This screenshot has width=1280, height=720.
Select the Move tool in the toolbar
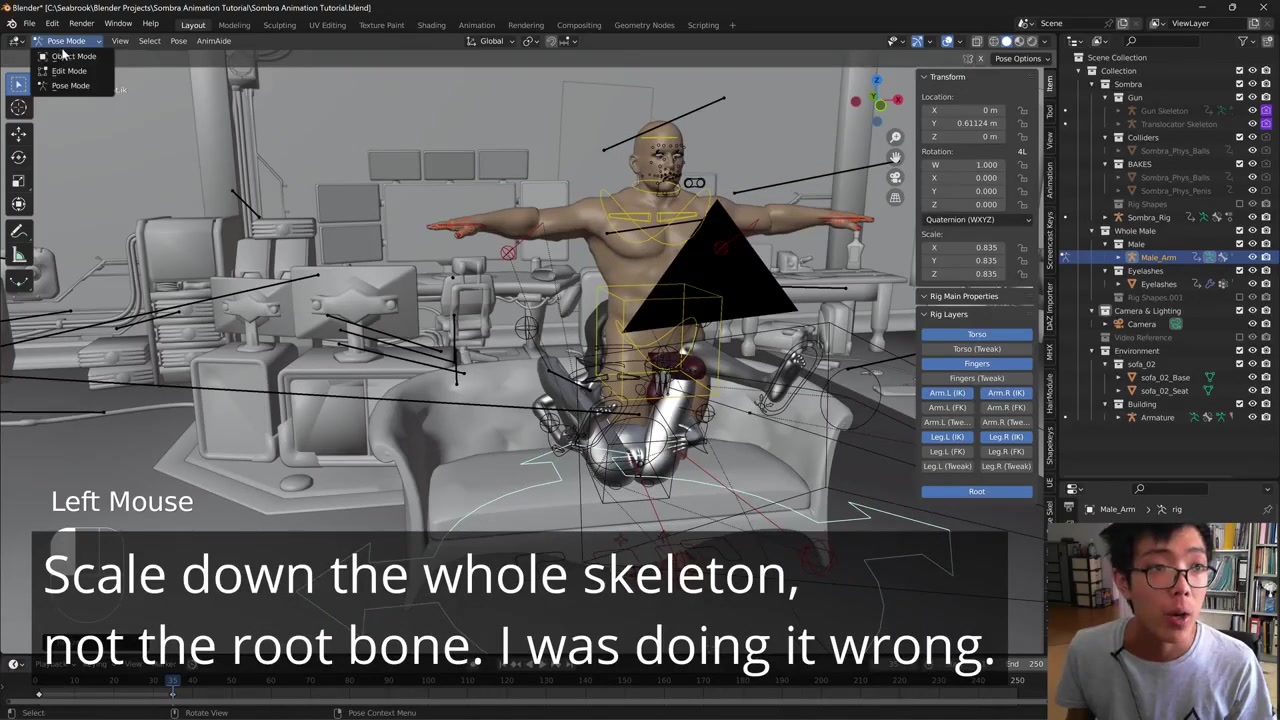pos(18,133)
